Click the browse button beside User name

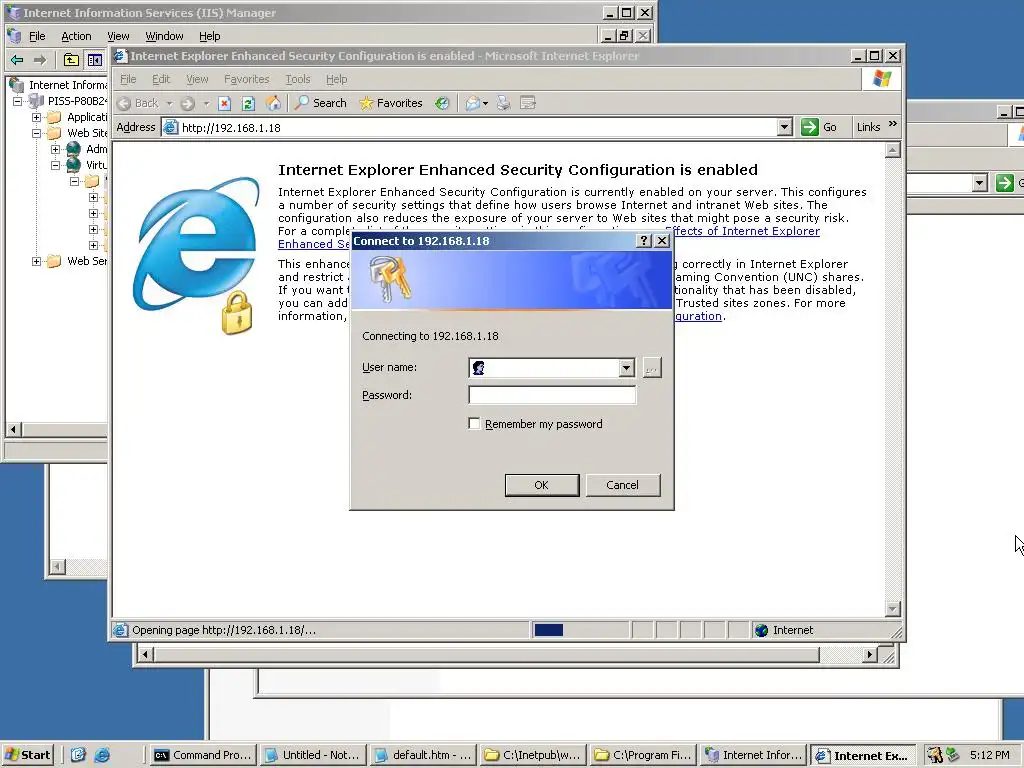coord(652,368)
